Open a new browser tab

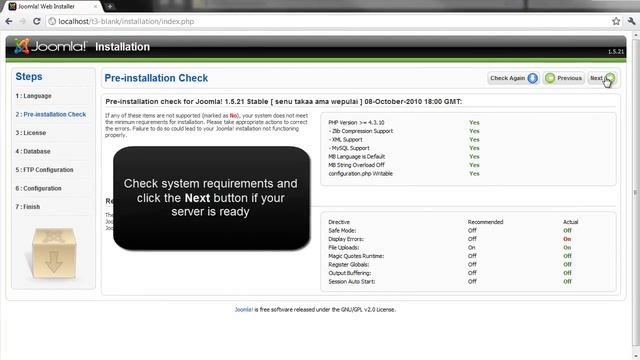pos(110,6)
